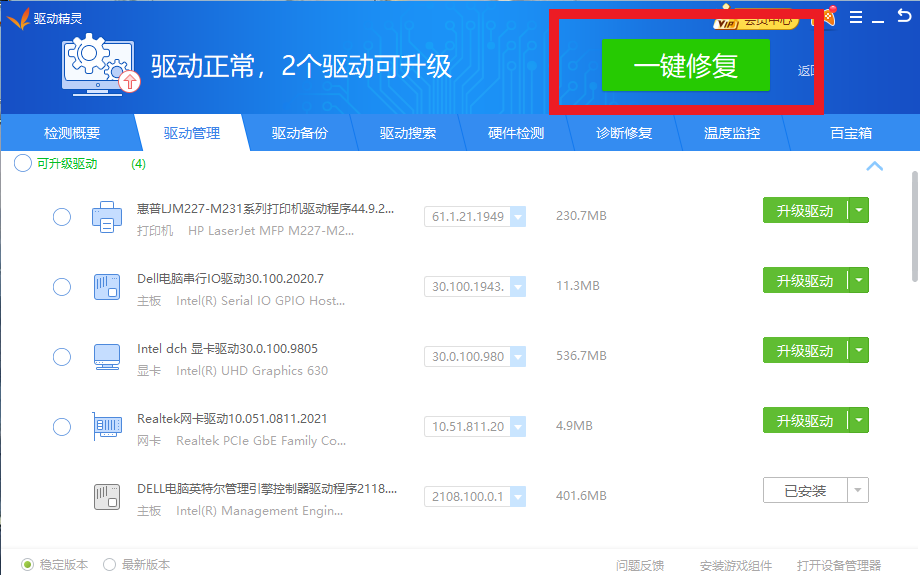Screen dimensions: 920x575
Task: Switch to the 驱动备份 tab
Action: [x=300, y=133]
